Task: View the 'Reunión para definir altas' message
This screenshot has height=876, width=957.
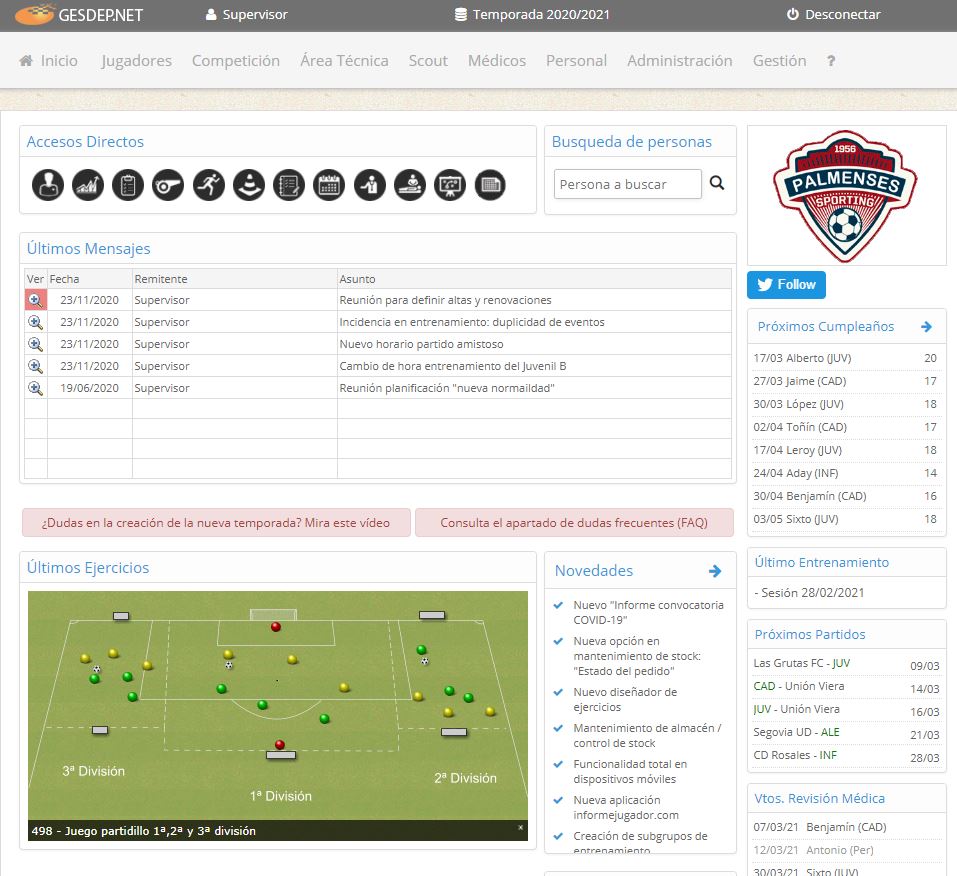Action: 36,299
